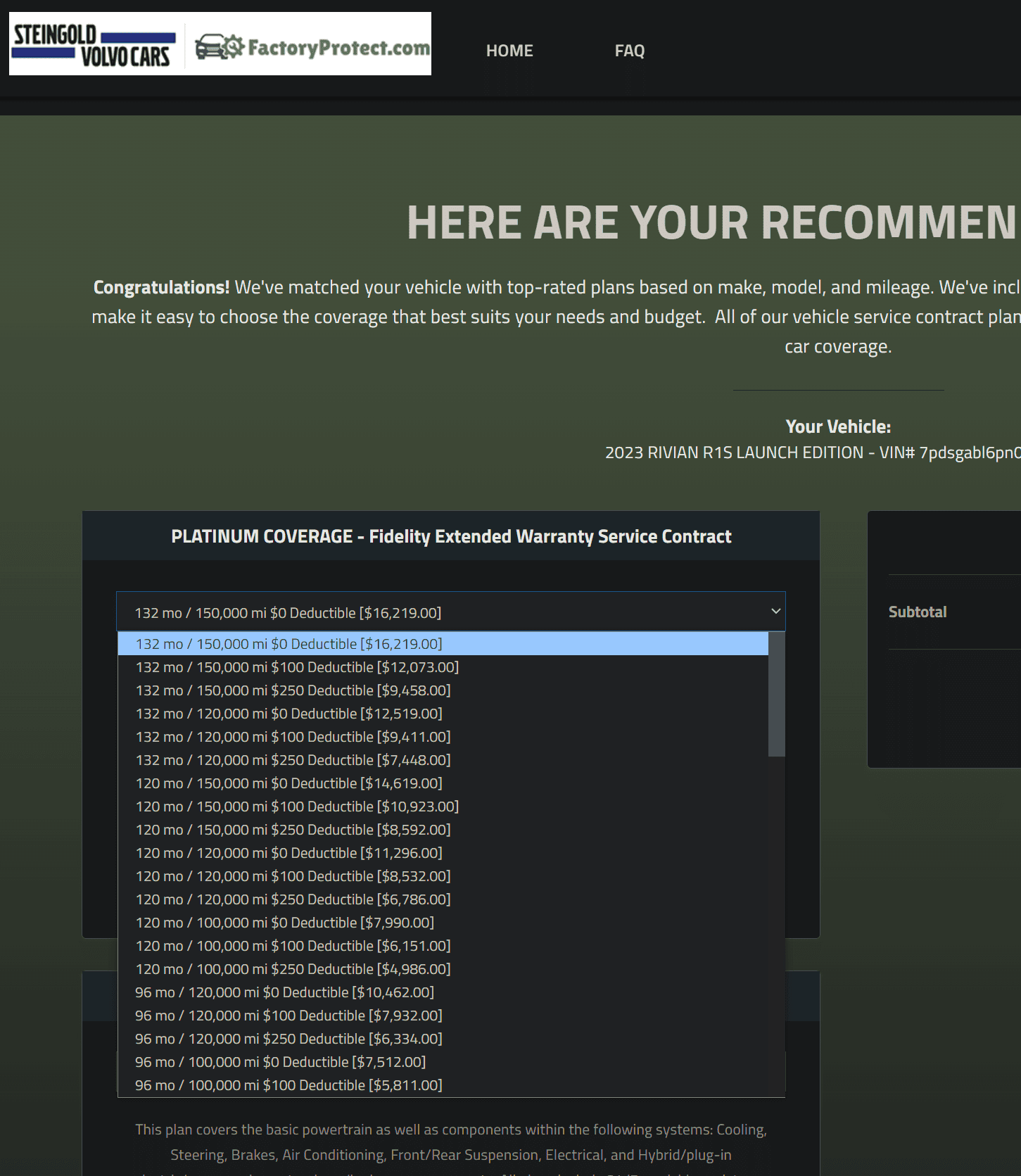The height and width of the screenshot is (1176, 1021).
Task: Select 96 mo / 100,000 mi $100 Deductible [$5,811.00]
Action: pyautogui.click(x=443, y=1085)
